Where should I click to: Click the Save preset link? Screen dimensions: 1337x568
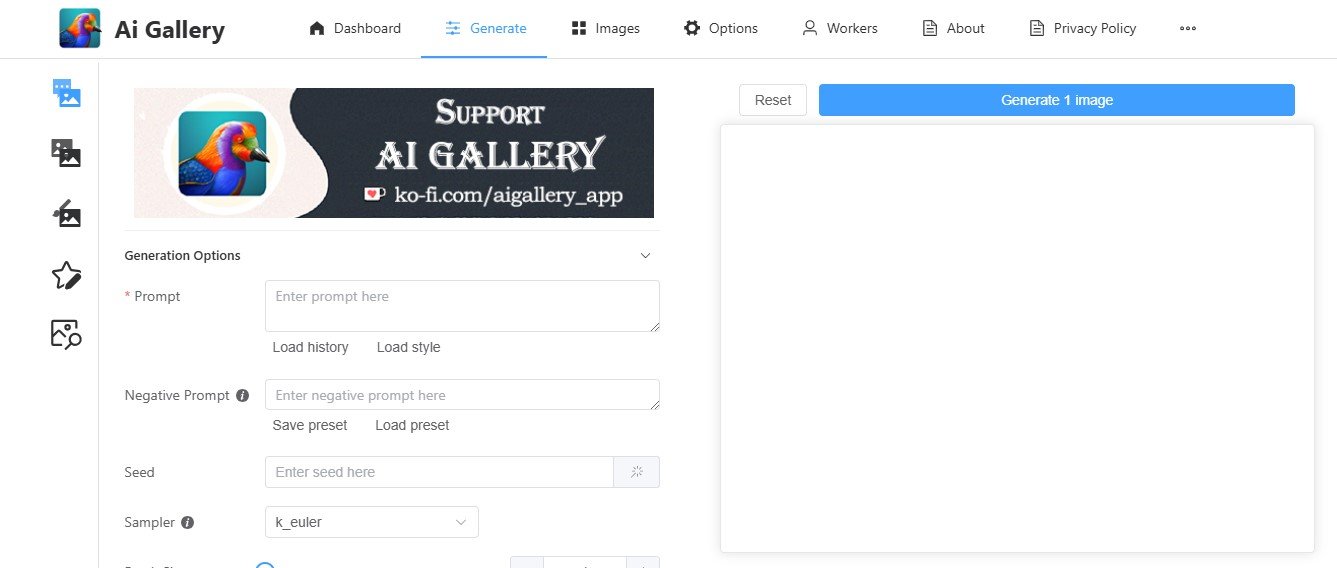click(x=310, y=425)
